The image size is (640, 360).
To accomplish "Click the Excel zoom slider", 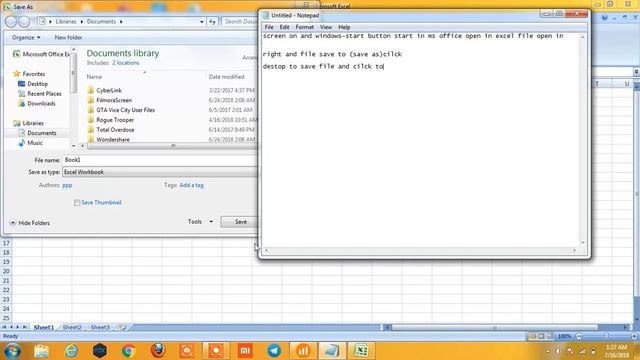I will (607, 336).
